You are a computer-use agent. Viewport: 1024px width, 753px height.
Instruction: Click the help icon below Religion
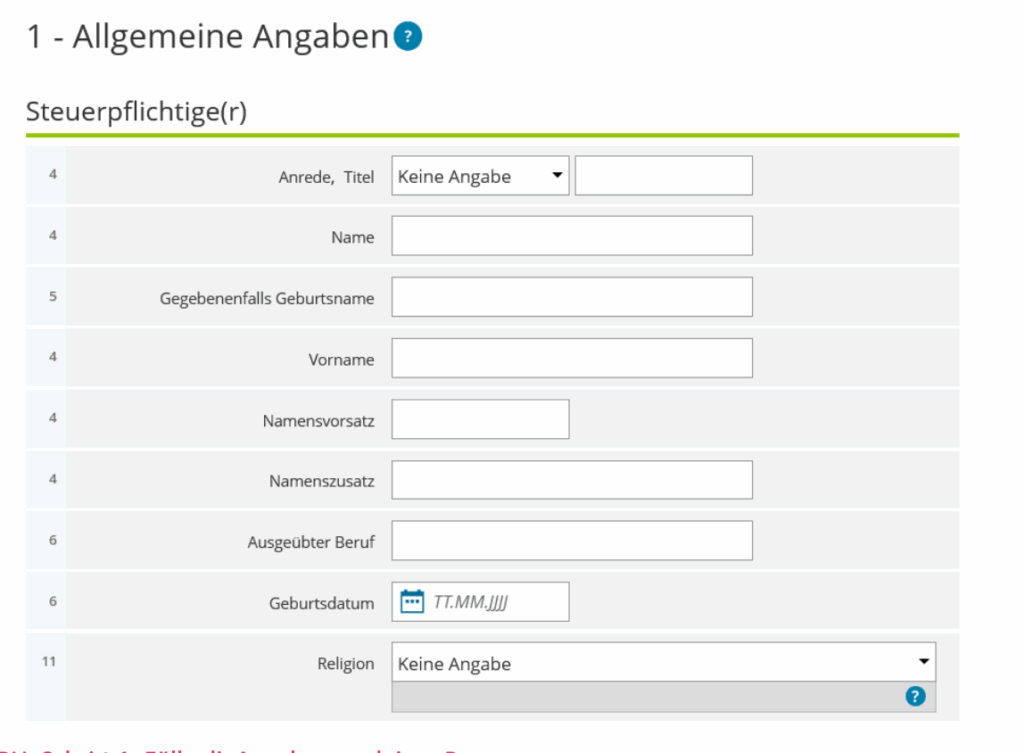(915, 697)
